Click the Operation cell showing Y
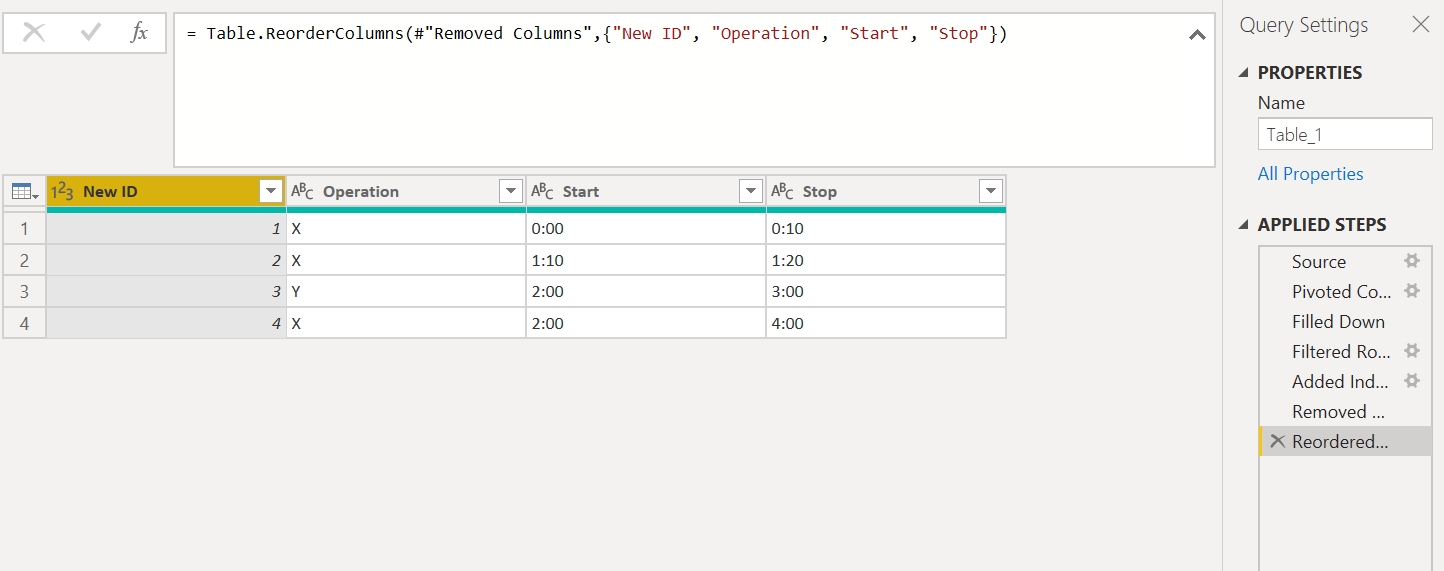This screenshot has width=1444, height=571. 406,292
